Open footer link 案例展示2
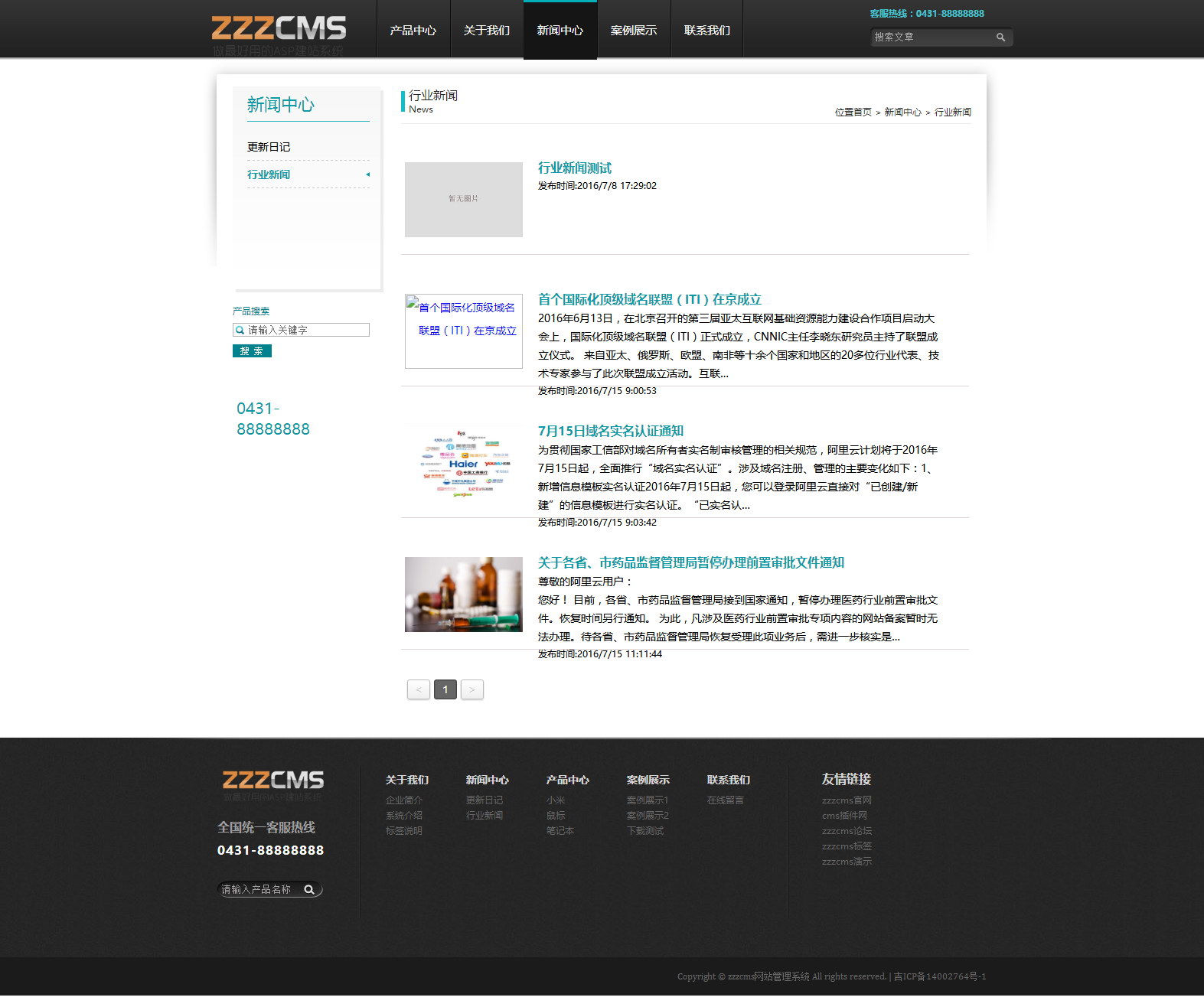1204x1007 pixels. 648,816
